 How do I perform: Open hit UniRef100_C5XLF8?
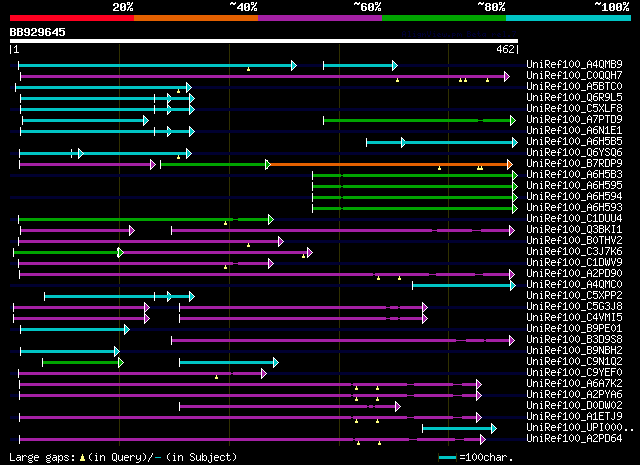click(574, 108)
